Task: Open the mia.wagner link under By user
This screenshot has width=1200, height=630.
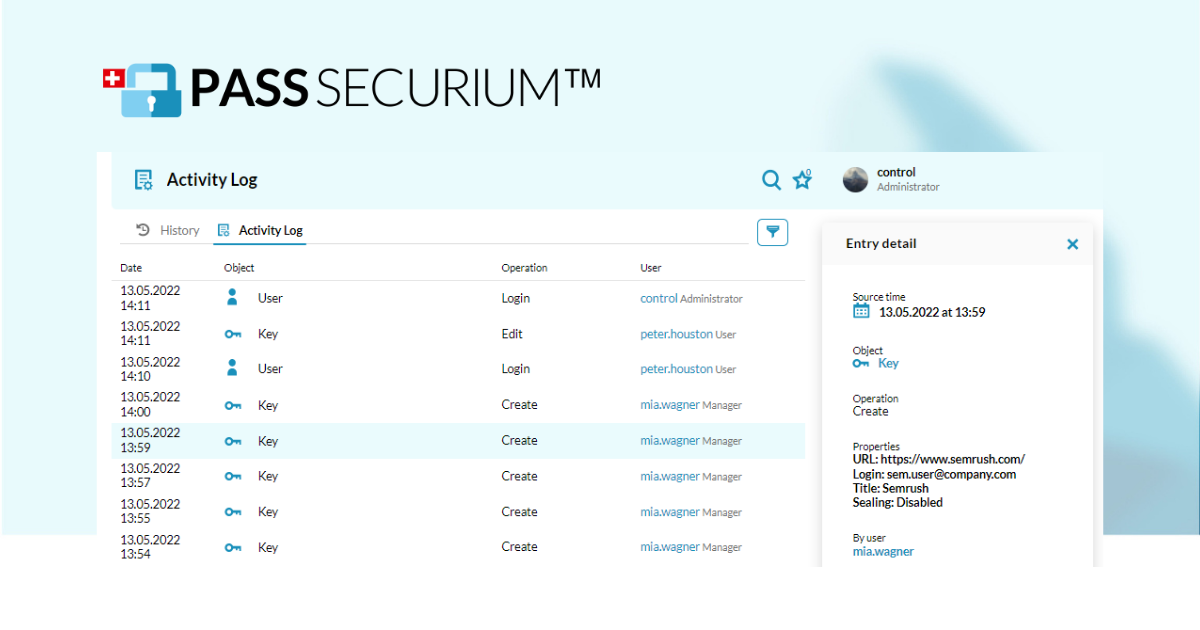Action: click(x=883, y=551)
